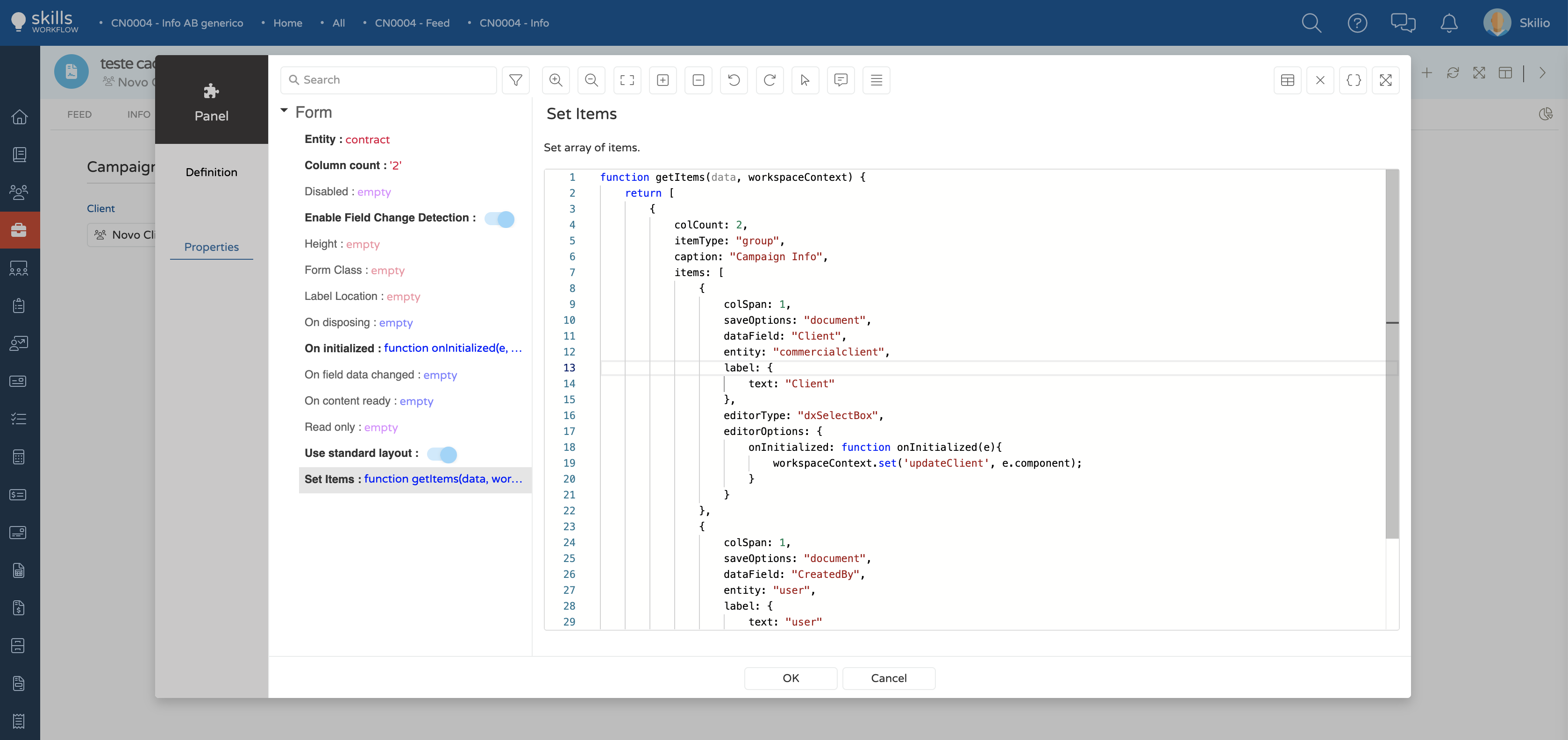Screen dimensions: 1568x740
Task: Switch to the Properties tab
Action: 211,247
